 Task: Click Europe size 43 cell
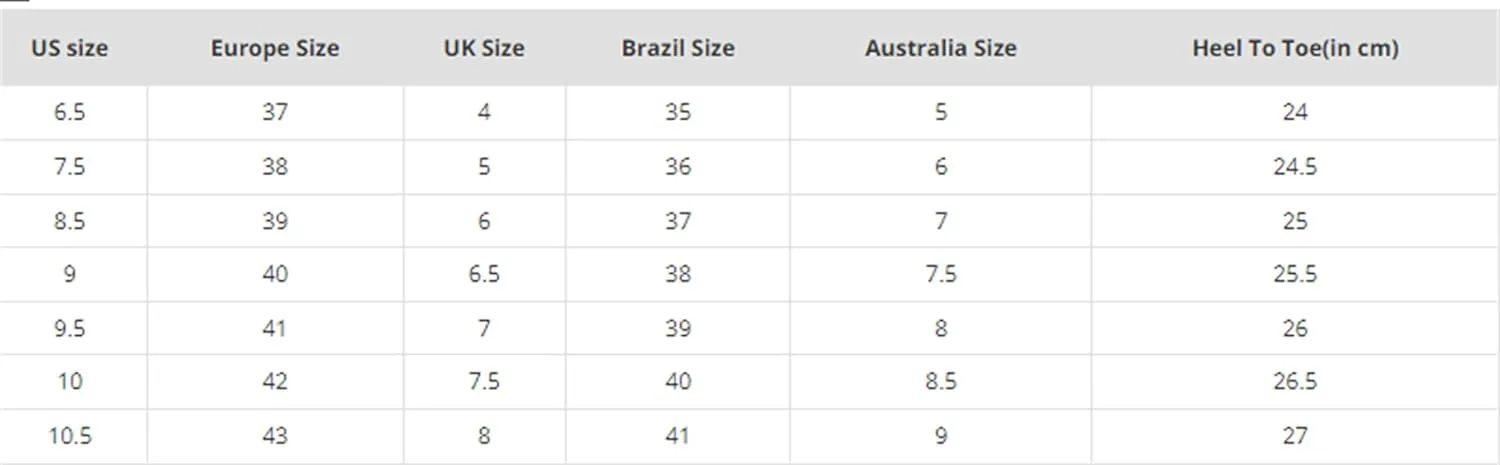[275, 436]
